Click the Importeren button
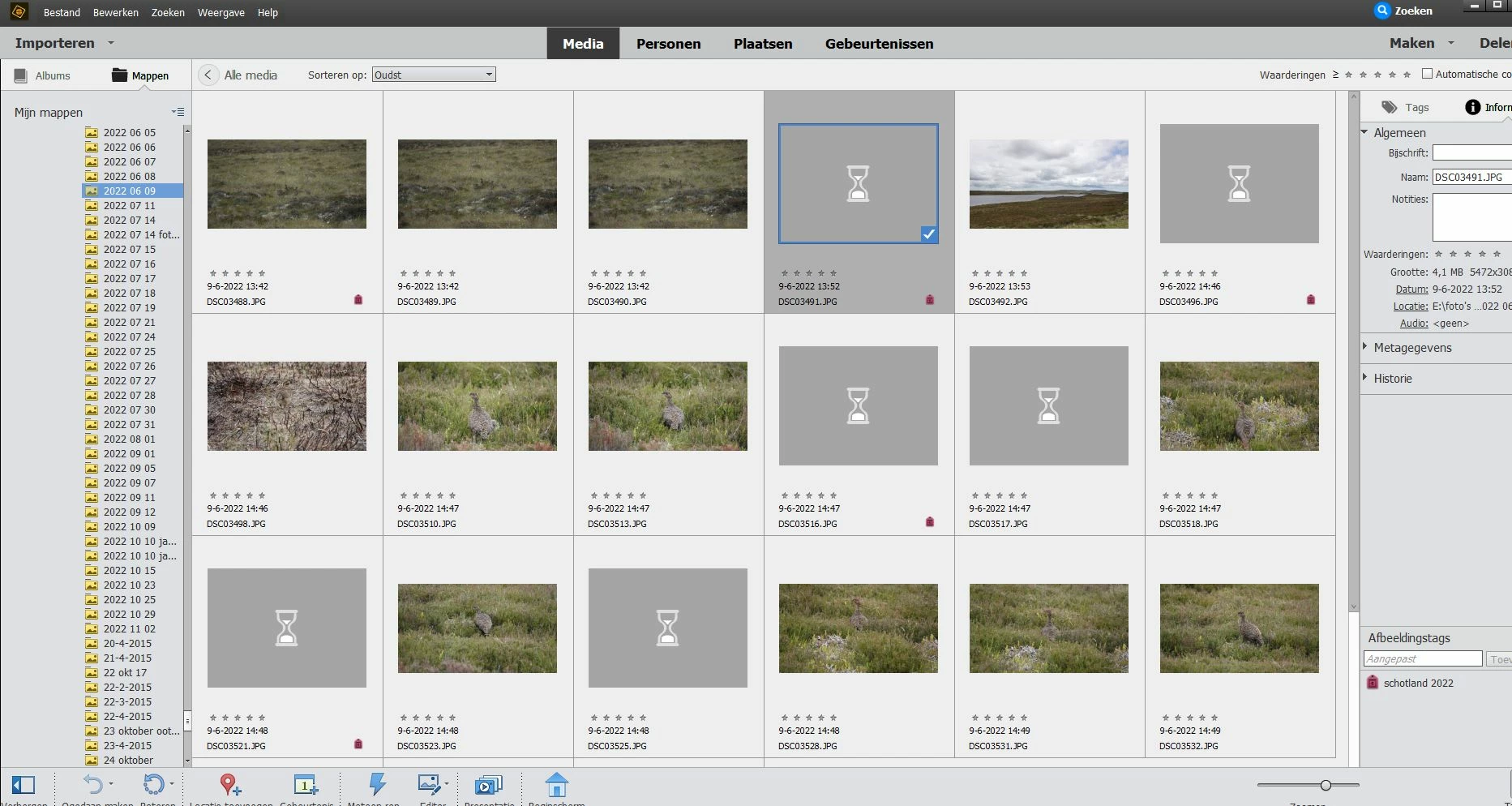The width and height of the screenshot is (1512, 806). coord(54,43)
